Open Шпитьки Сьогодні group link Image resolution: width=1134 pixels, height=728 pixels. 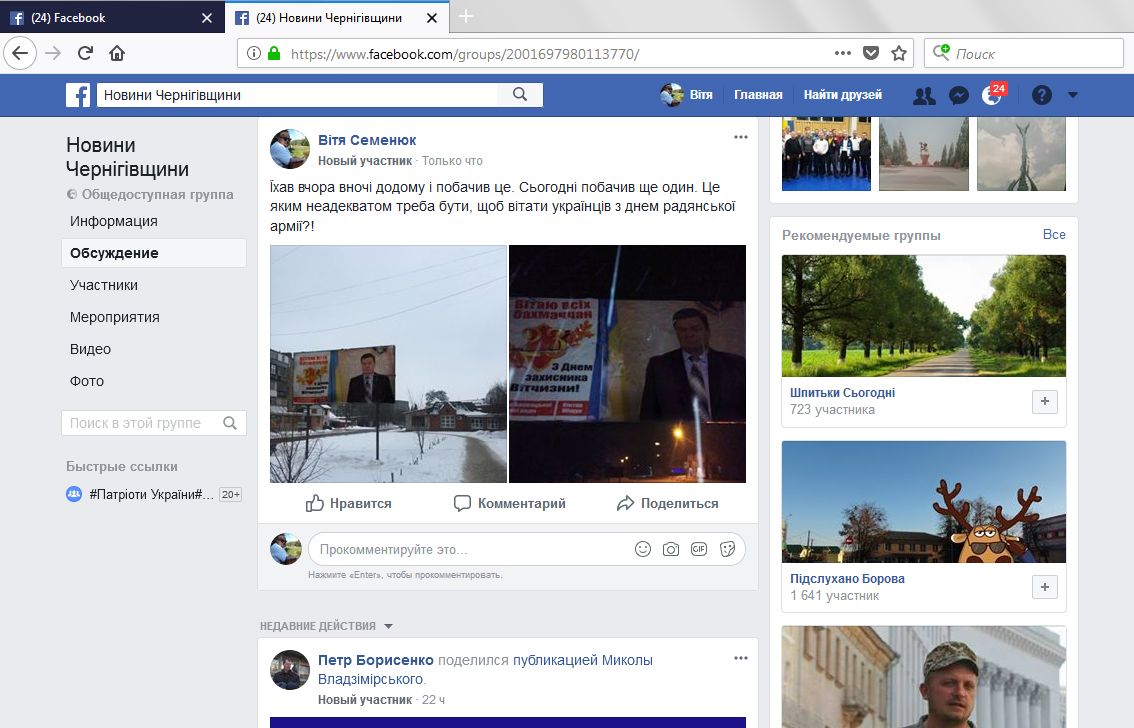[x=843, y=393]
